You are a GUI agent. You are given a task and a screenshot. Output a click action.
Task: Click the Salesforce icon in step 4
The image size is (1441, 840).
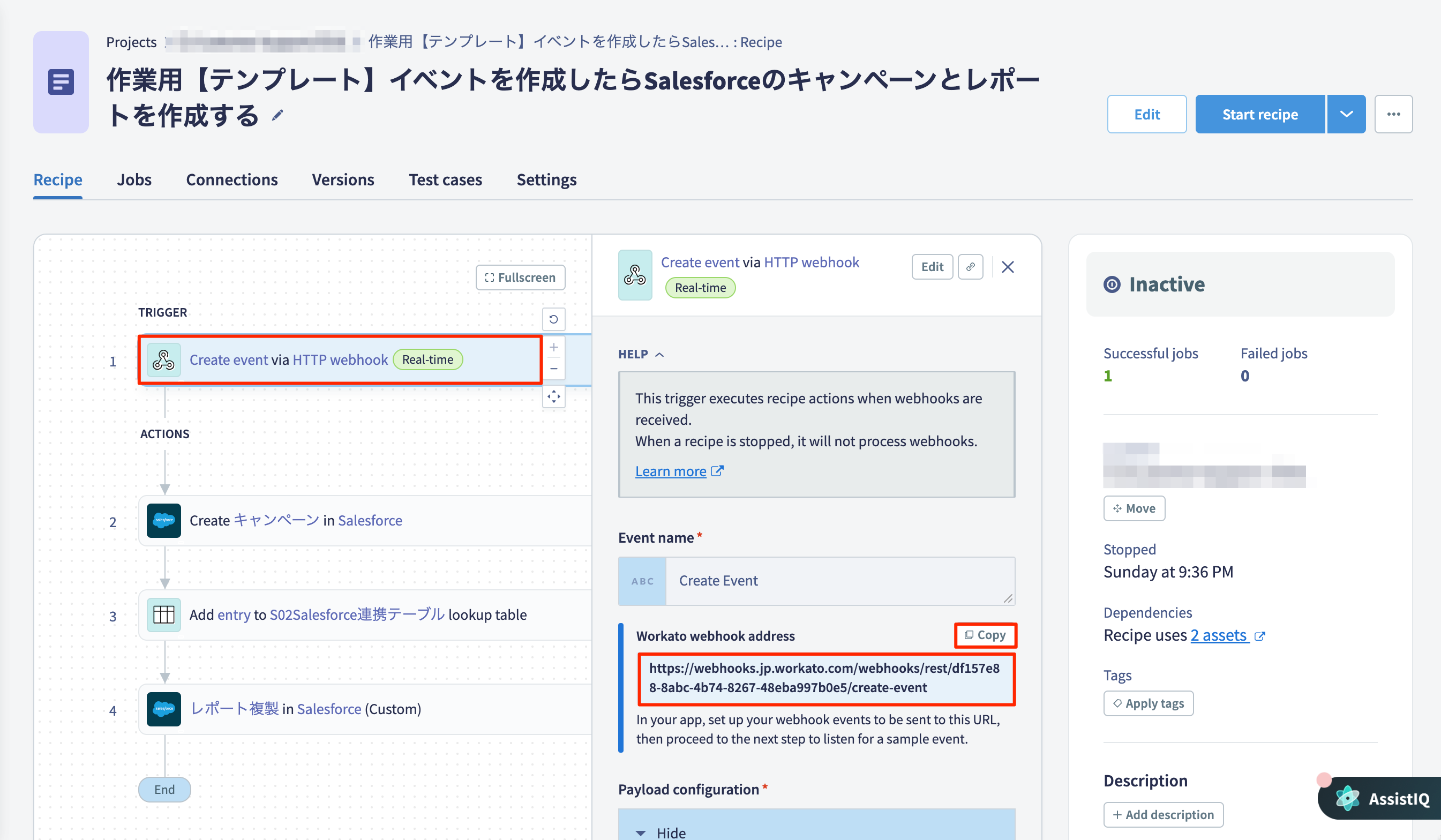163,709
